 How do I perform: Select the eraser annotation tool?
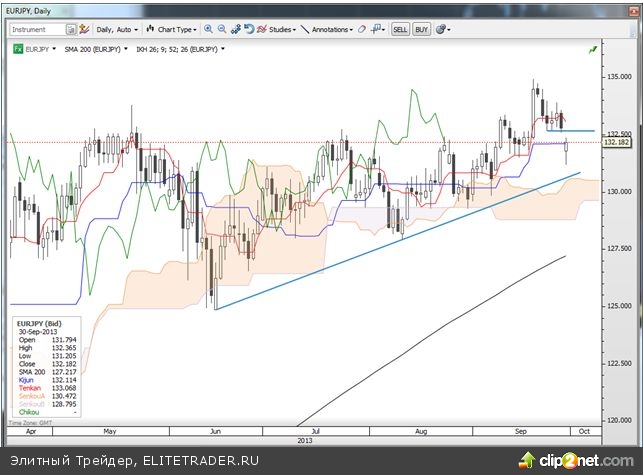pyautogui.click(x=362, y=30)
